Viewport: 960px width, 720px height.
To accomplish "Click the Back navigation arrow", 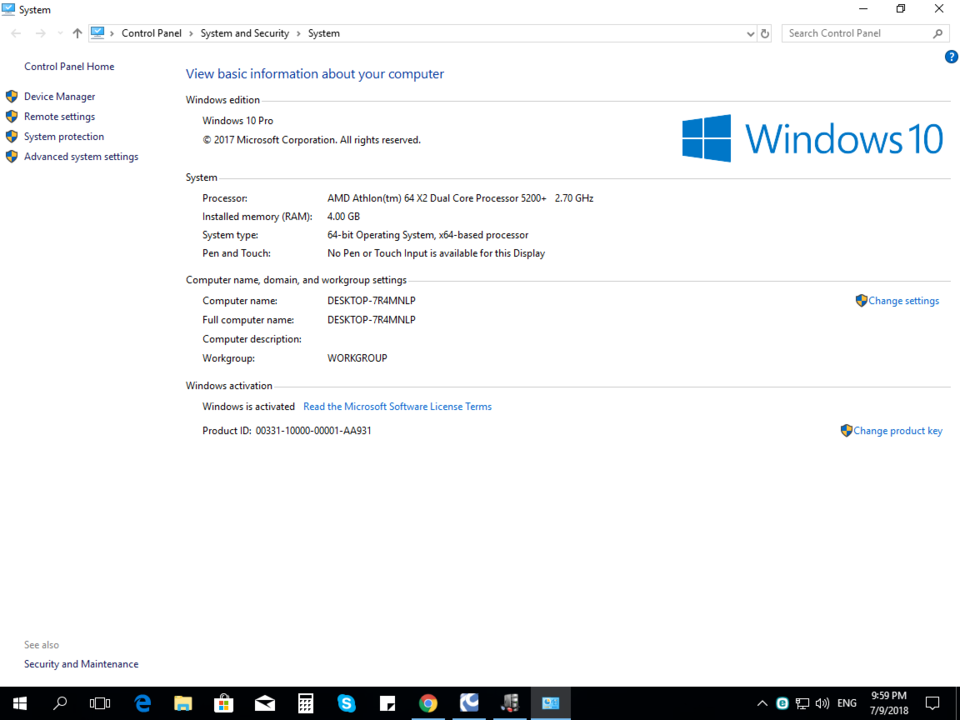I will coord(17,34).
